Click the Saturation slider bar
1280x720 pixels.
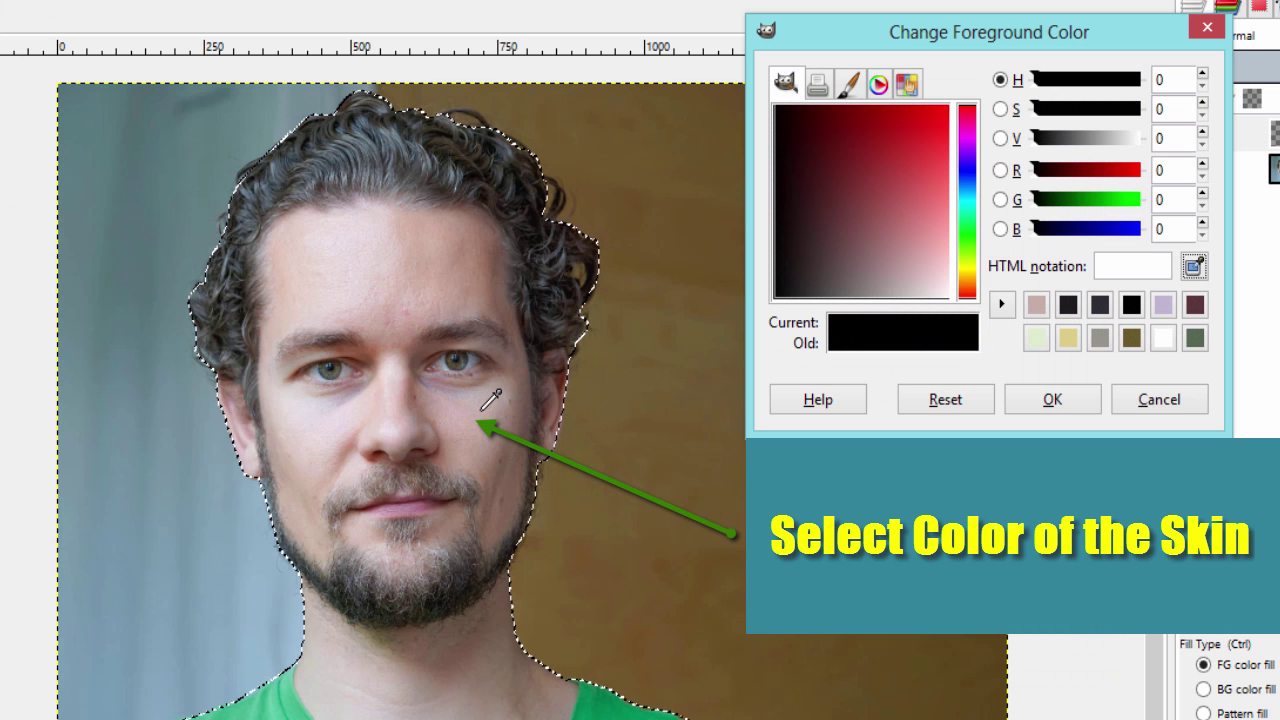[1086, 109]
